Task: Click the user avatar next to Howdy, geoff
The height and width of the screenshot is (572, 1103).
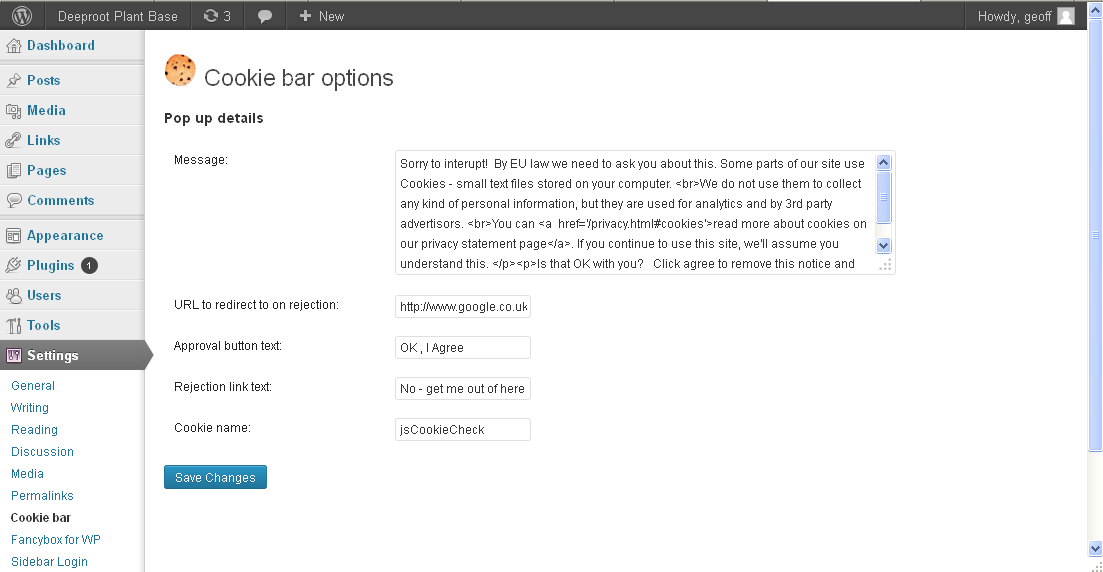Action: tap(1066, 16)
